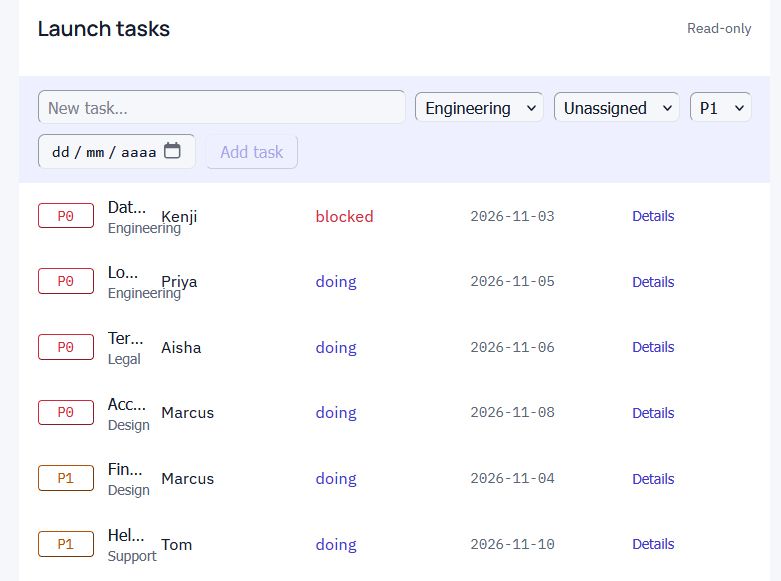Click the Read-only label

tap(719, 28)
